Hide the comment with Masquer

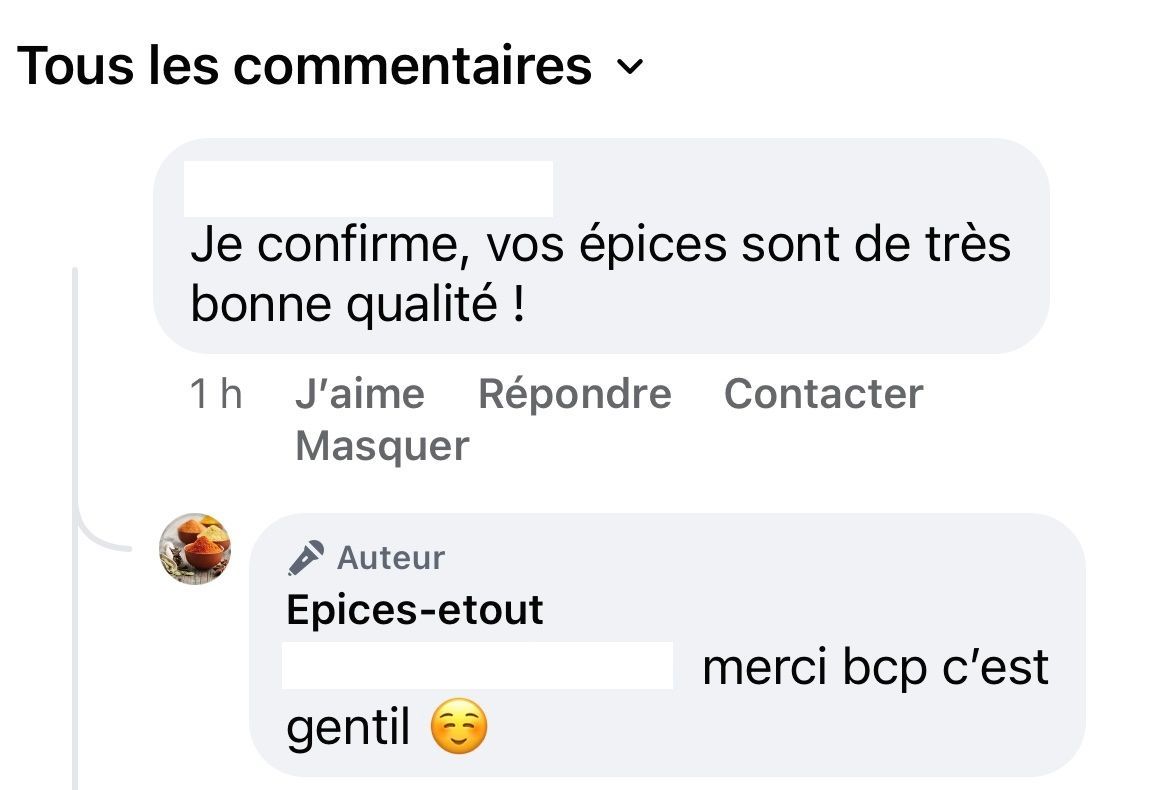click(x=382, y=446)
